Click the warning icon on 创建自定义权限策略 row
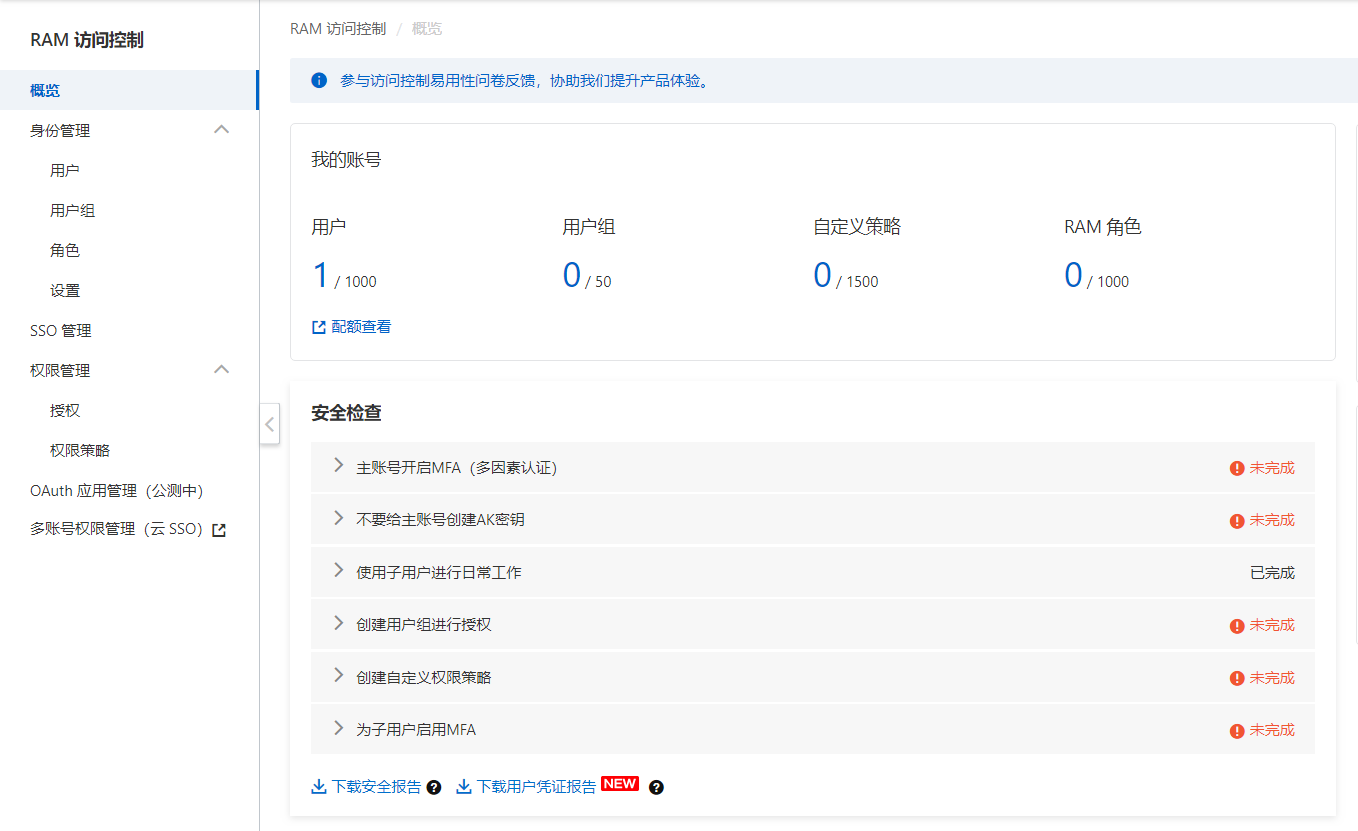This screenshot has width=1358, height=831. coord(1235,677)
